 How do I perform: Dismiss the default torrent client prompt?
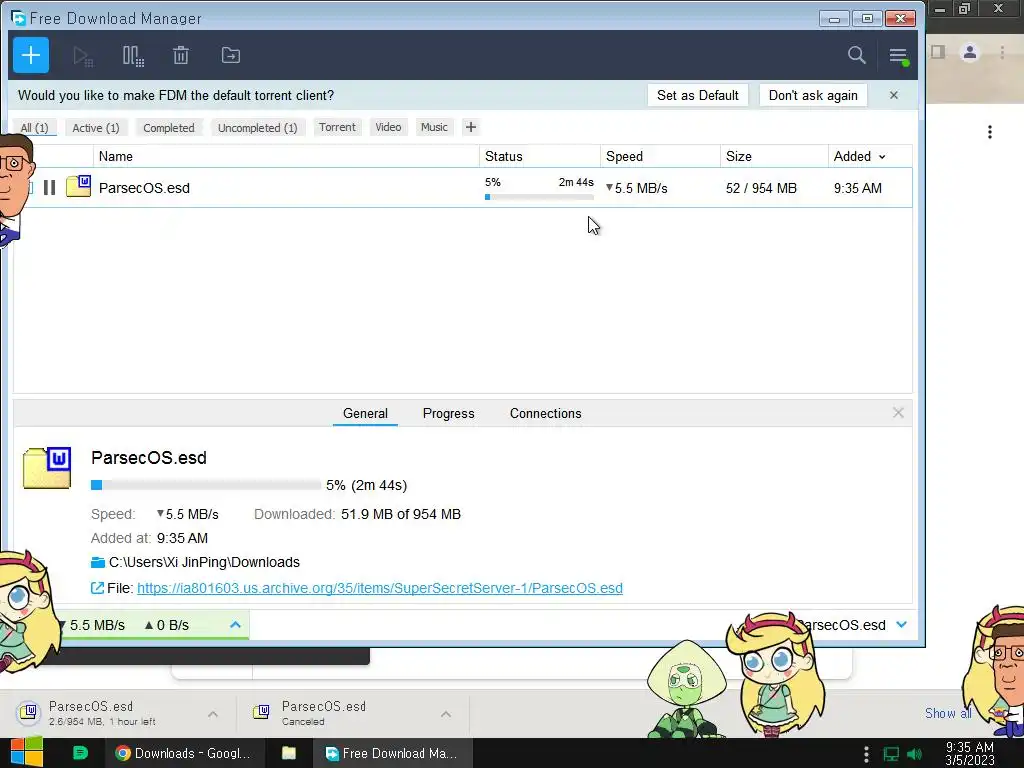(894, 95)
